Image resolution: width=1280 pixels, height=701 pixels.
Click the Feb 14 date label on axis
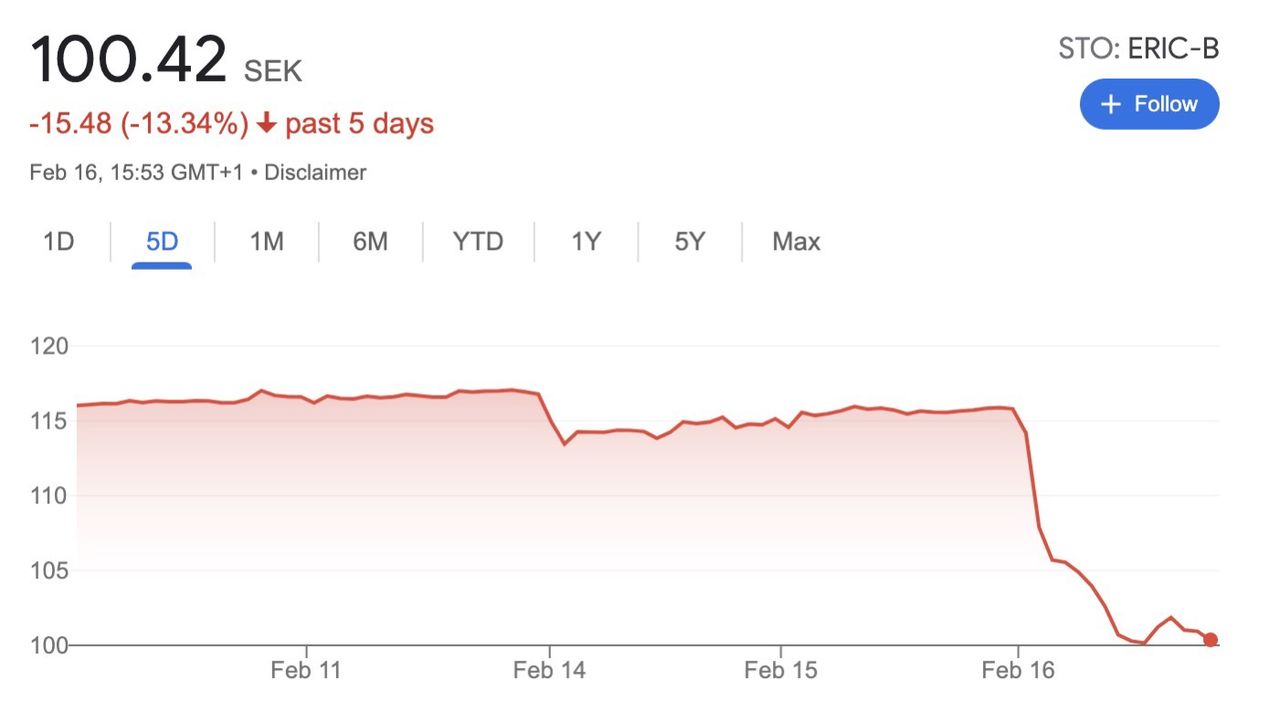click(548, 670)
